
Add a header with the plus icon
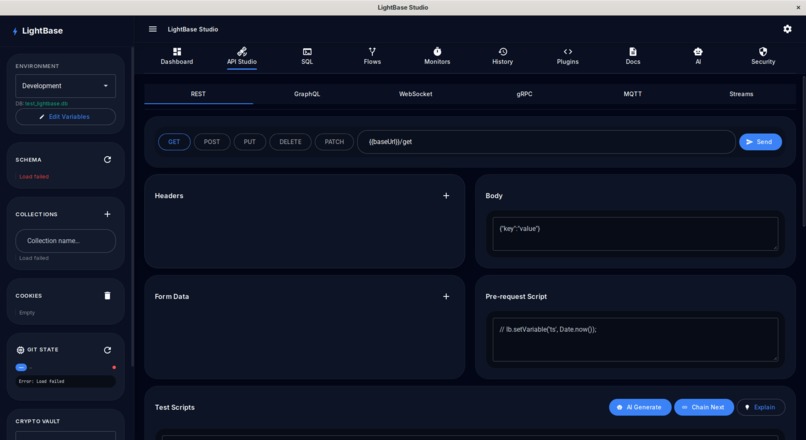[446, 196]
